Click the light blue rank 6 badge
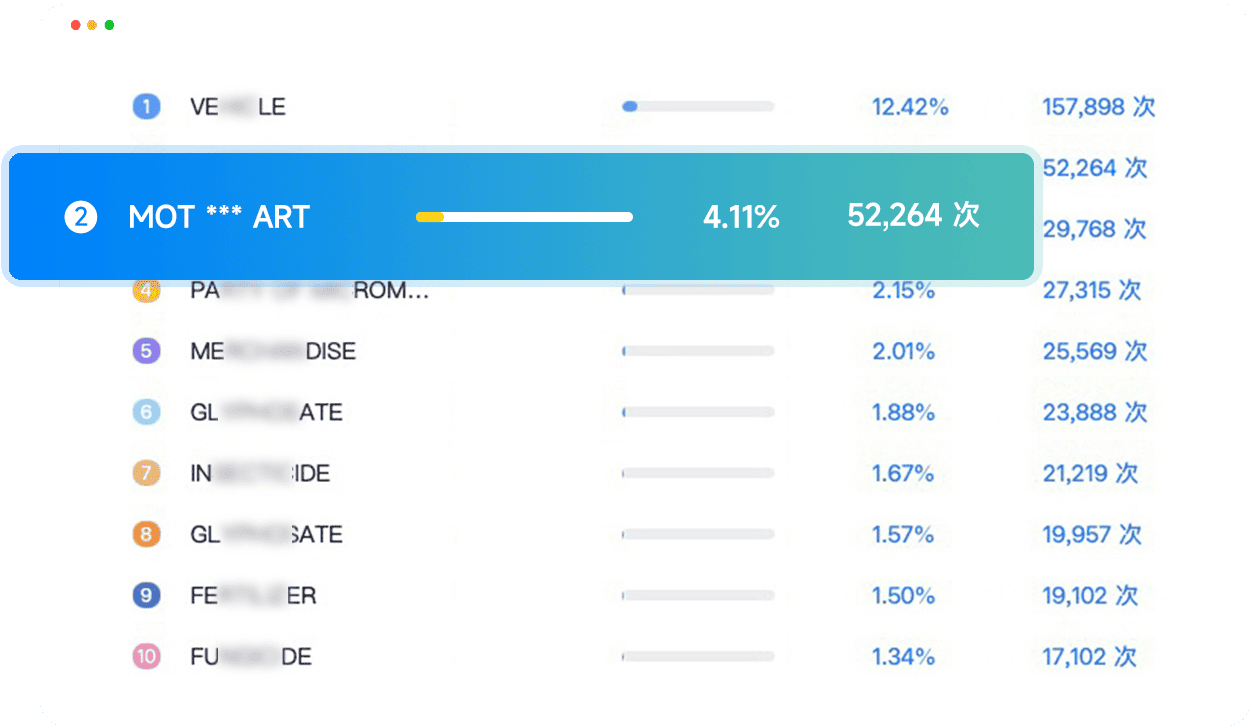Image resolution: width=1252 pixels, height=728 pixels. (146, 412)
